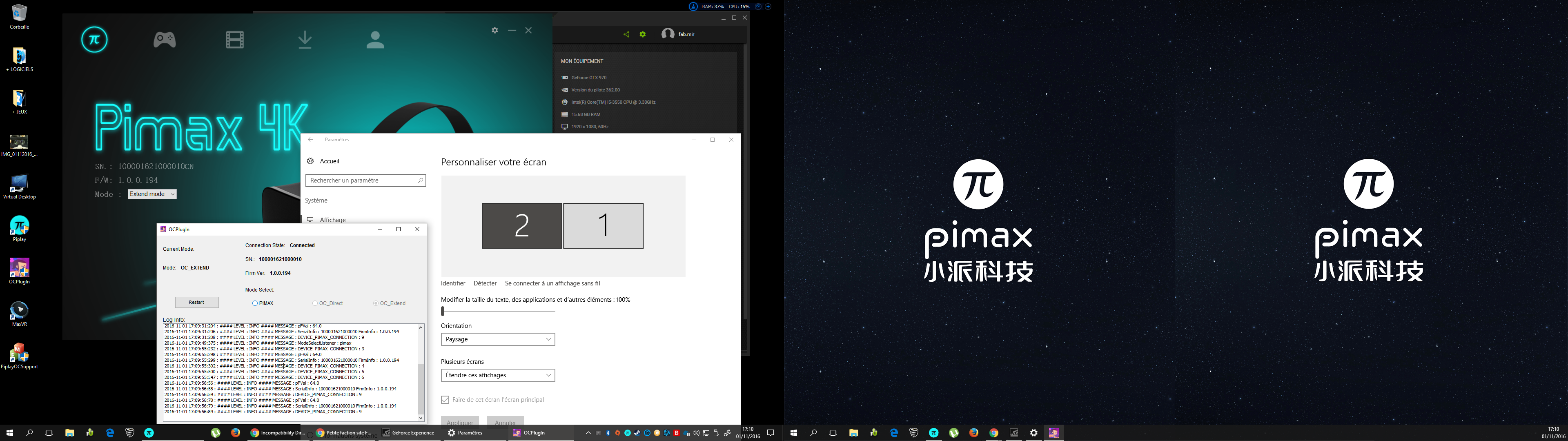The image size is (1568, 441).
Task: Open Piplay settings gear icon
Action: (x=495, y=31)
